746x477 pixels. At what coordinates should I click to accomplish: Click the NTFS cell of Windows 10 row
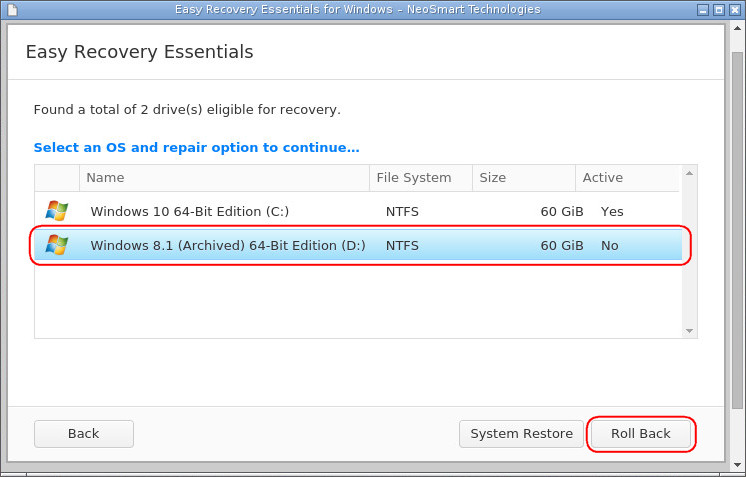(402, 212)
